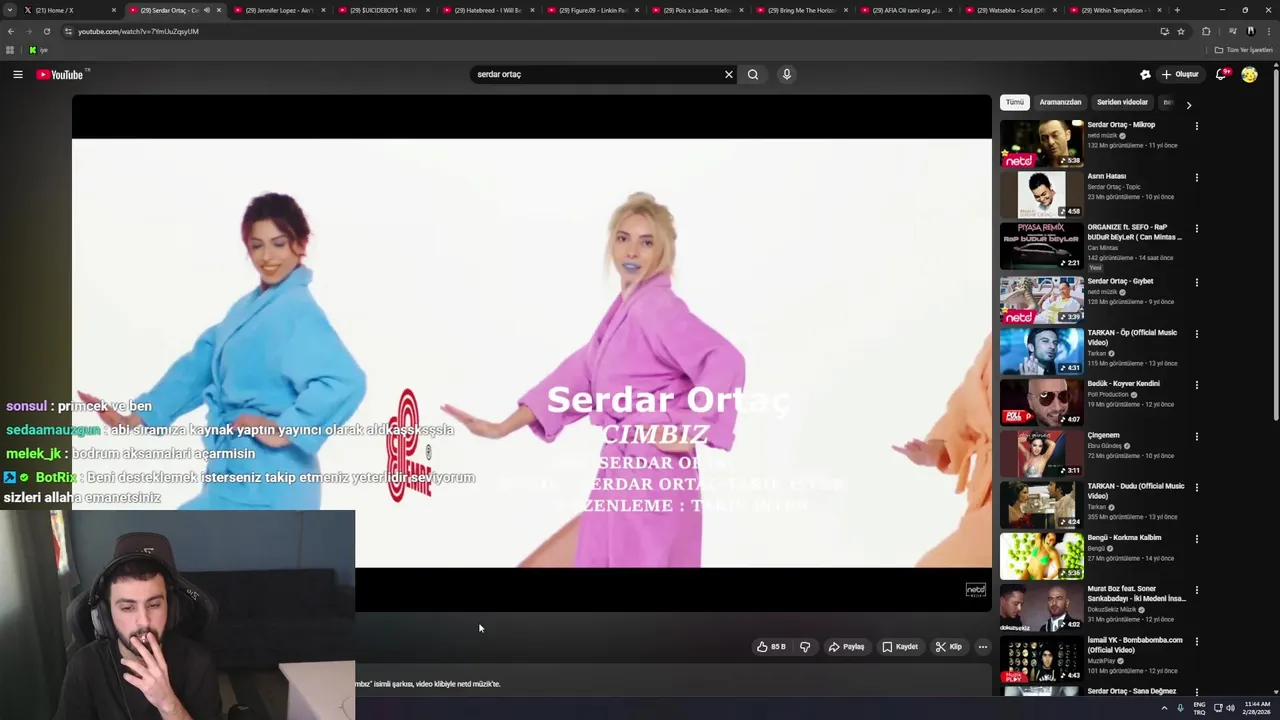Open the apps grid in bookmarks bar
The image size is (1280, 720).
[x=10, y=50]
